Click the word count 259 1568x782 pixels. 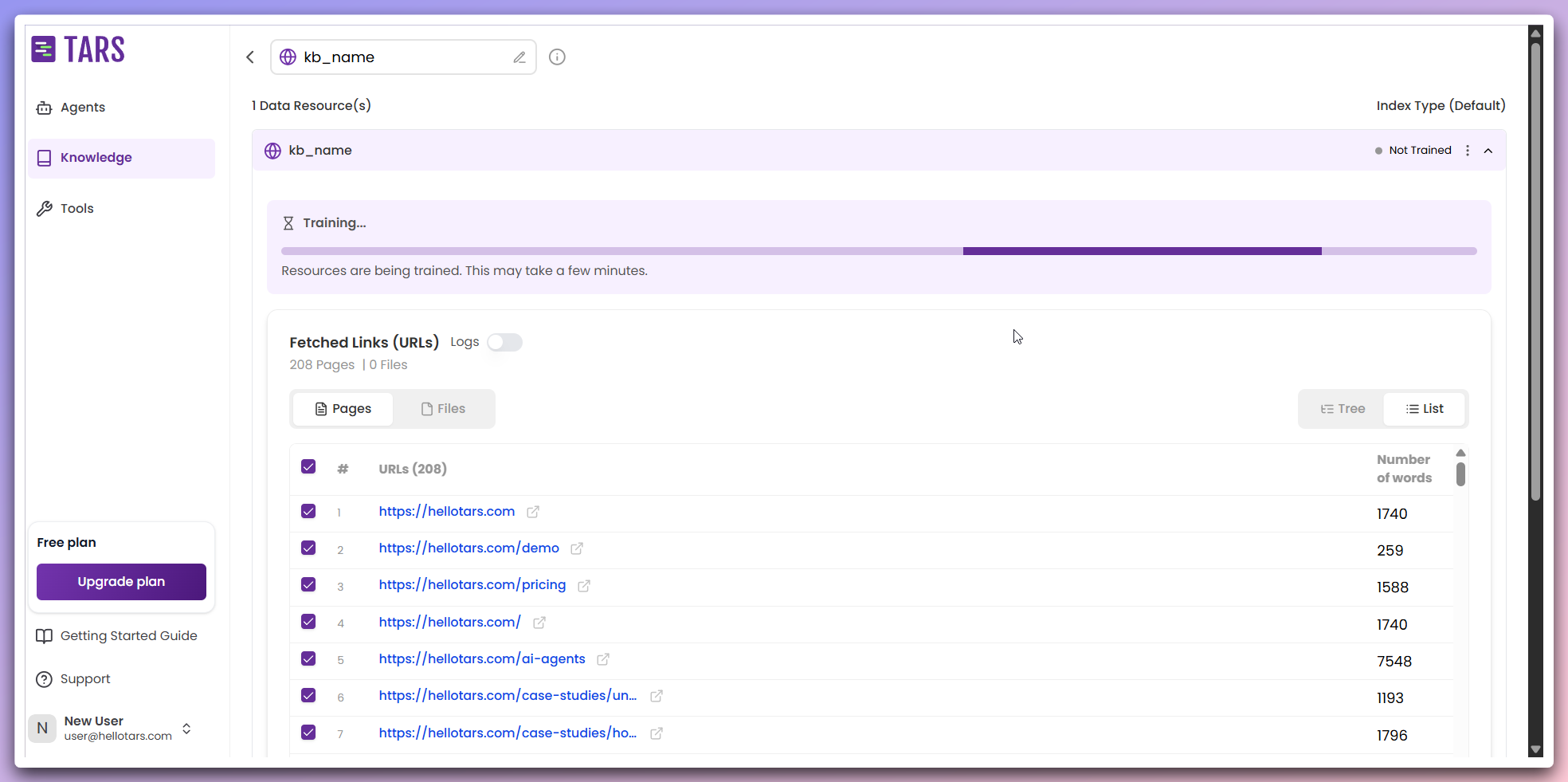(x=1390, y=551)
